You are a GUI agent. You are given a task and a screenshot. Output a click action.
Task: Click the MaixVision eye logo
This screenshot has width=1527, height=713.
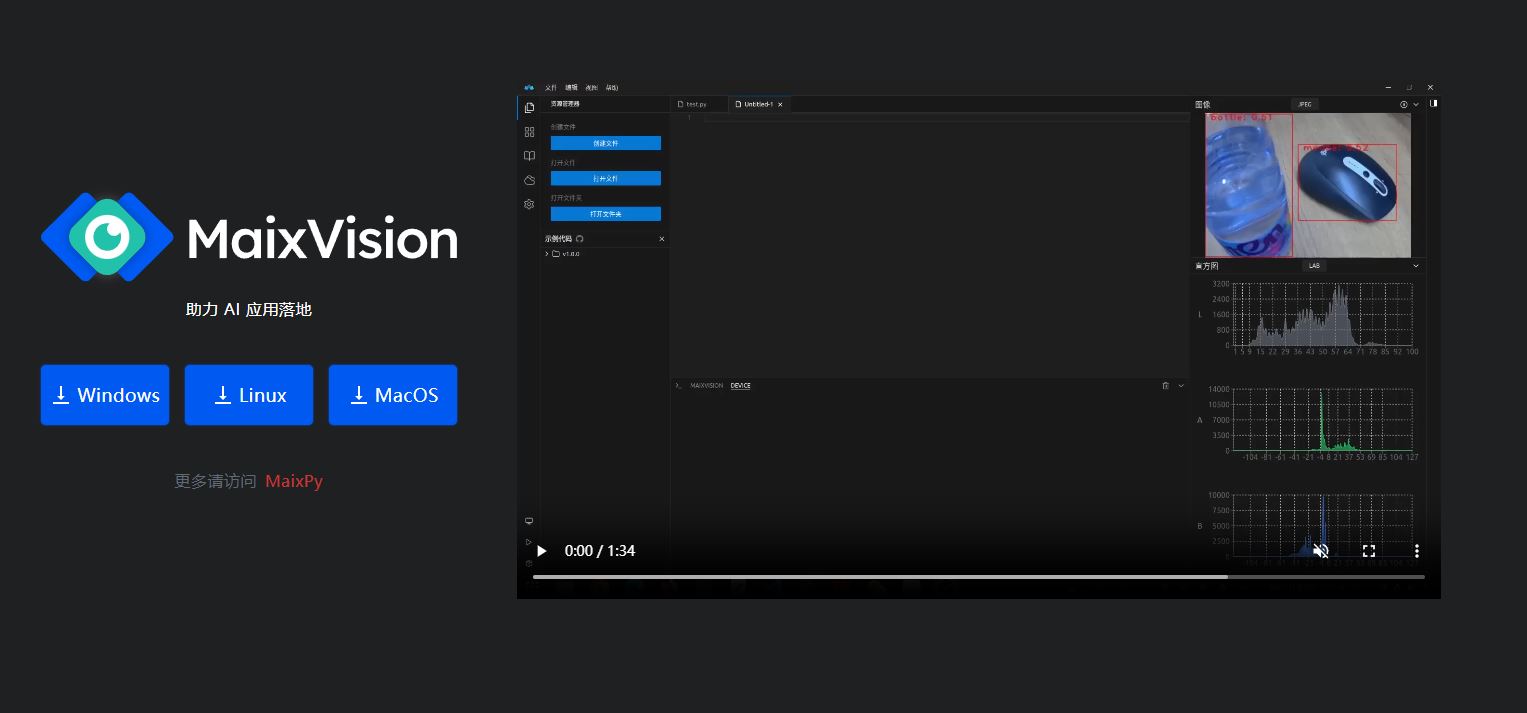(107, 236)
